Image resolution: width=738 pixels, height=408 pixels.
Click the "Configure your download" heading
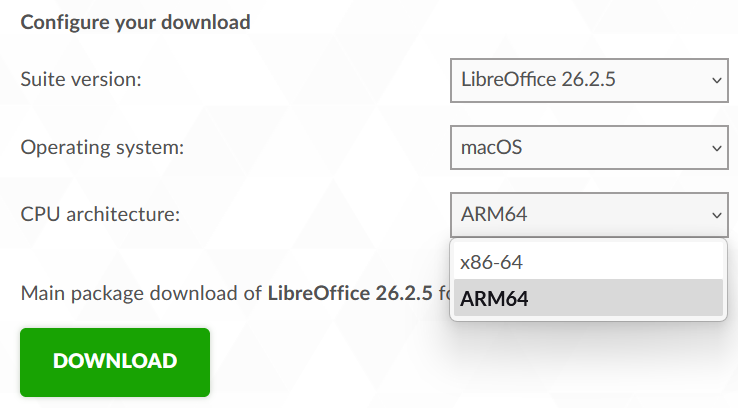pos(136,23)
